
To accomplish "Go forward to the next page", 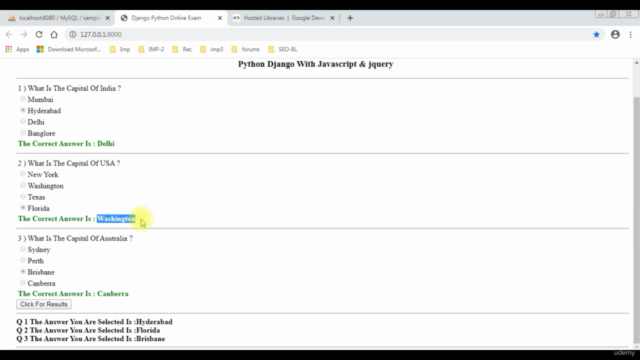I will (24, 35).
